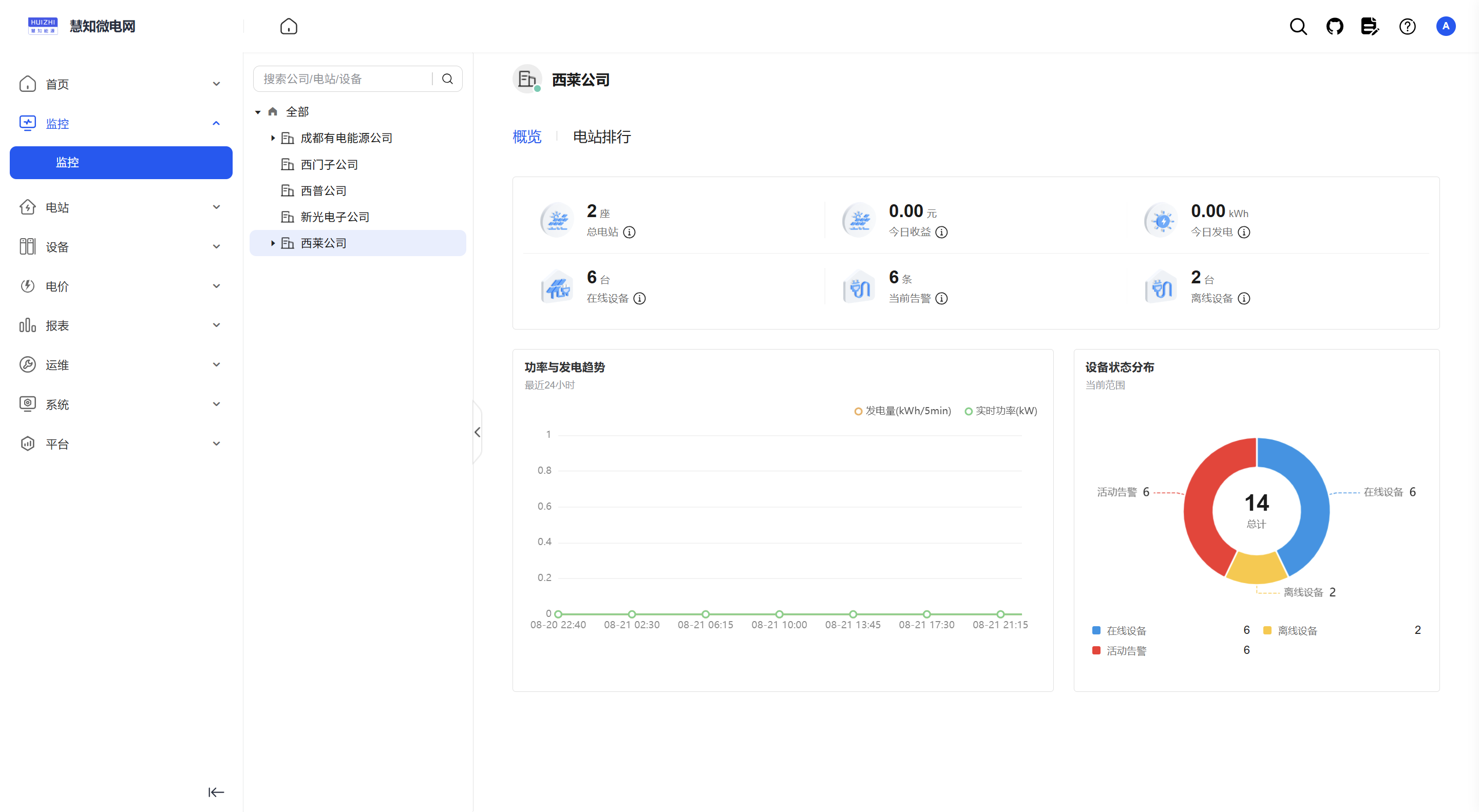This screenshot has height=812, width=1479.
Task: Click chart data point at 08-21 17:30
Action: coord(926,614)
